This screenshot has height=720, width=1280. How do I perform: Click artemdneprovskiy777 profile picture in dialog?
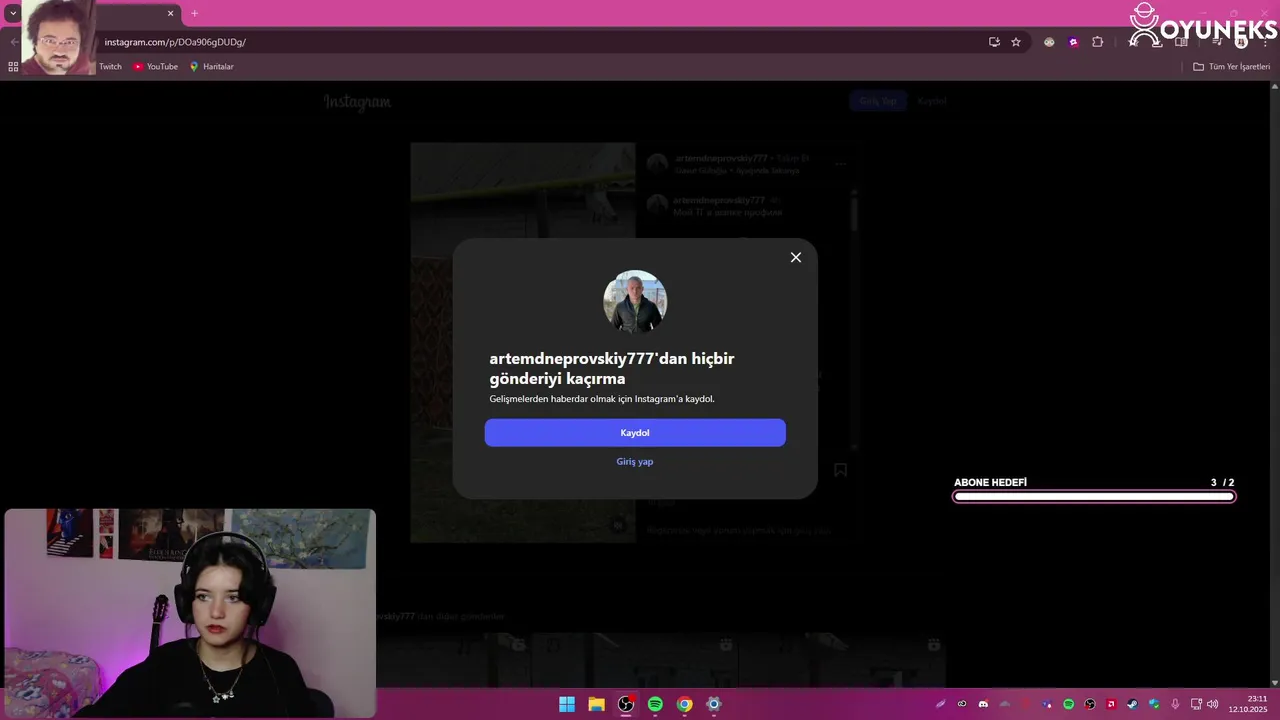click(x=635, y=302)
